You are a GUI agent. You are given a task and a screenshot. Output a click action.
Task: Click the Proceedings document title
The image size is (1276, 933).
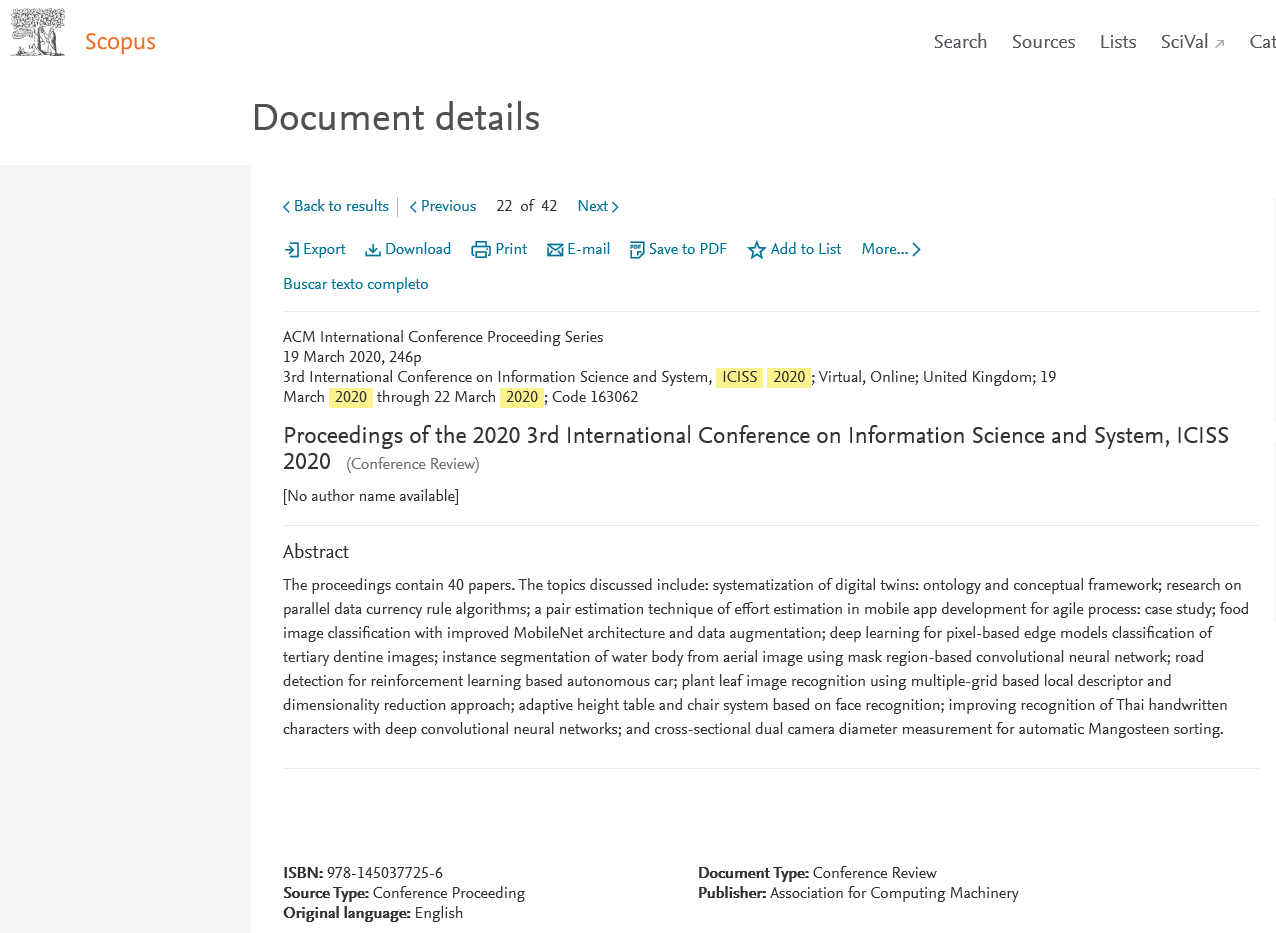click(x=756, y=449)
